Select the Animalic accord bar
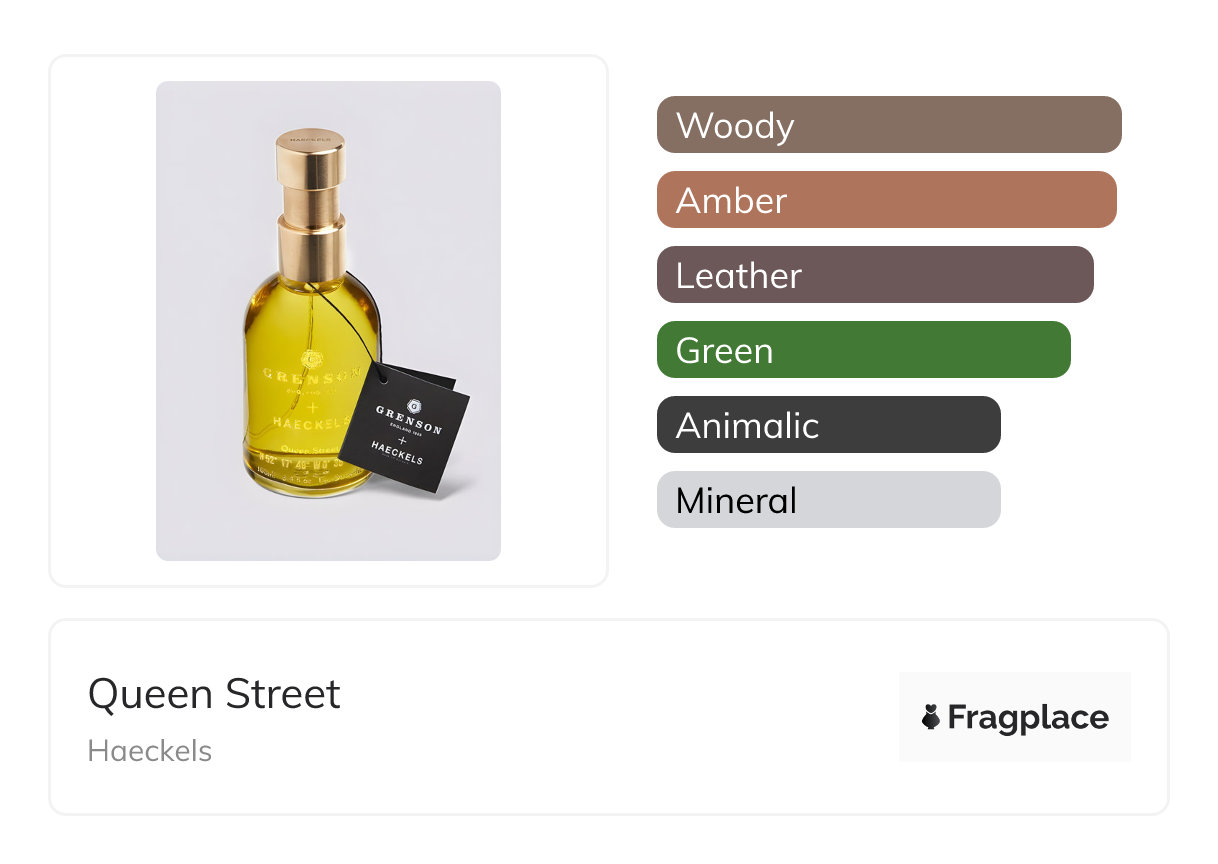The height and width of the screenshot is (864, 1218). [828, 425]
